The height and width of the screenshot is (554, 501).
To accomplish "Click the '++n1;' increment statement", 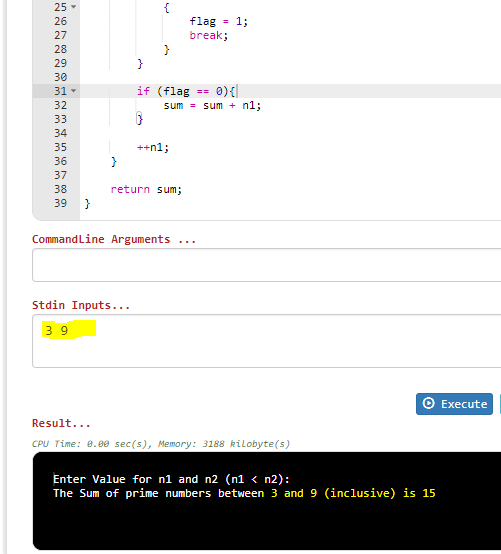I will [x=153, y=147].
